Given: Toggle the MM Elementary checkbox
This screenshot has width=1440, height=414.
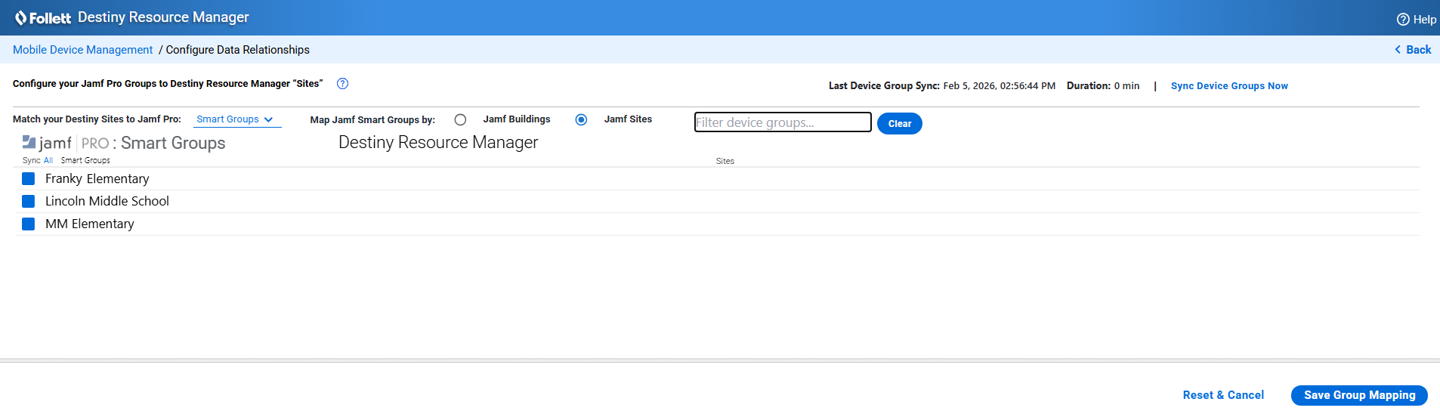Looking at the screenshot, I should [28, 224].
